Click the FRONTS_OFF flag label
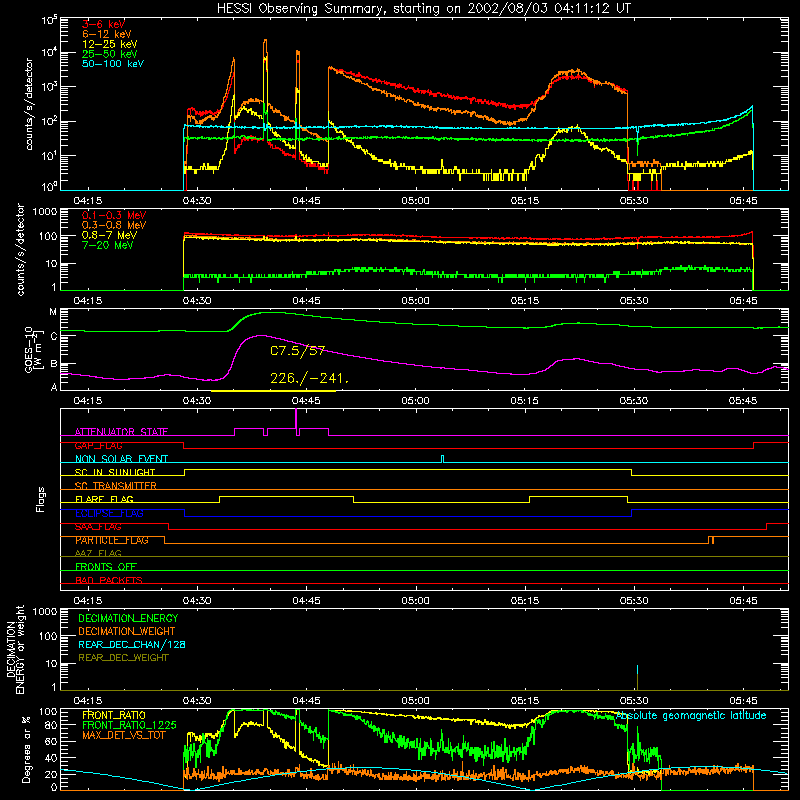 [x=106, y=567]
